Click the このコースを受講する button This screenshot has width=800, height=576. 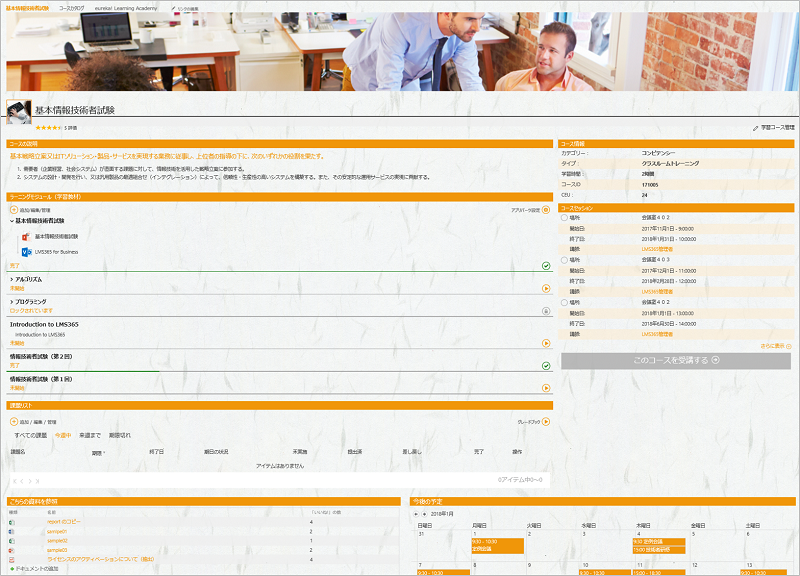[x=677, y=360]
